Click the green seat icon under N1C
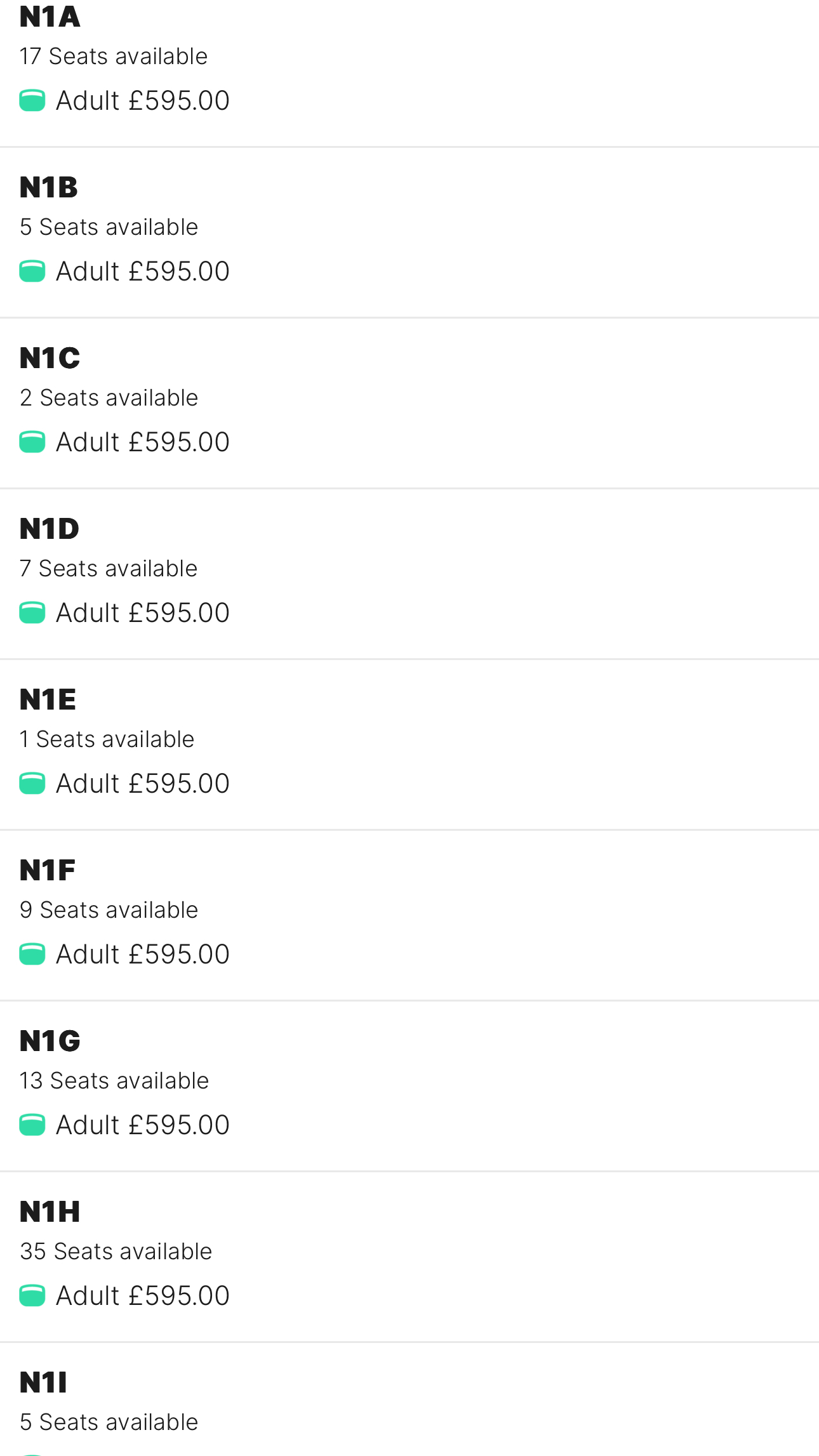819x1456 pixels. coord(32,442)
